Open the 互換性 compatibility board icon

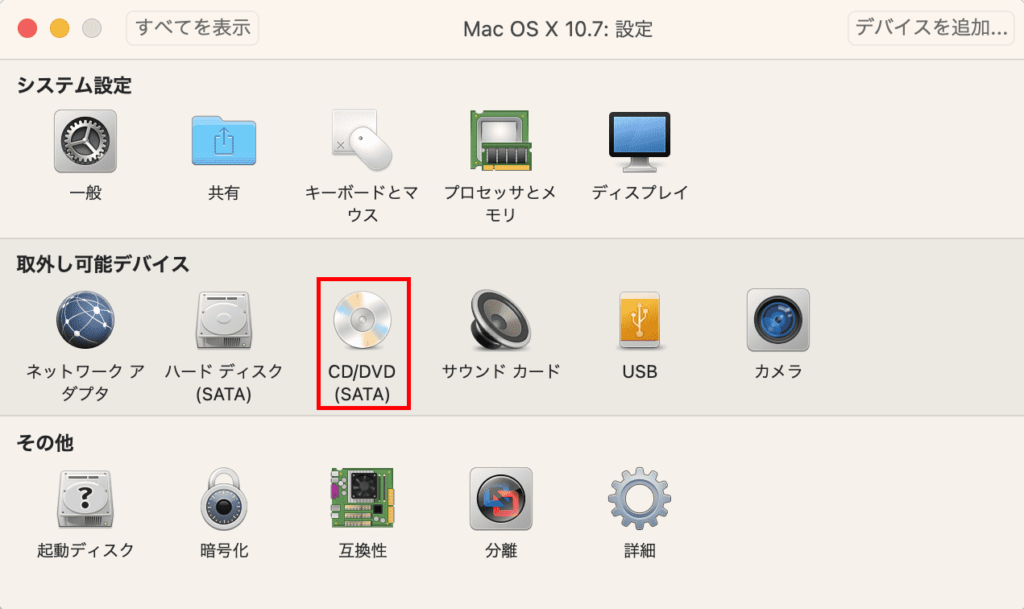[x=362, y=497]
